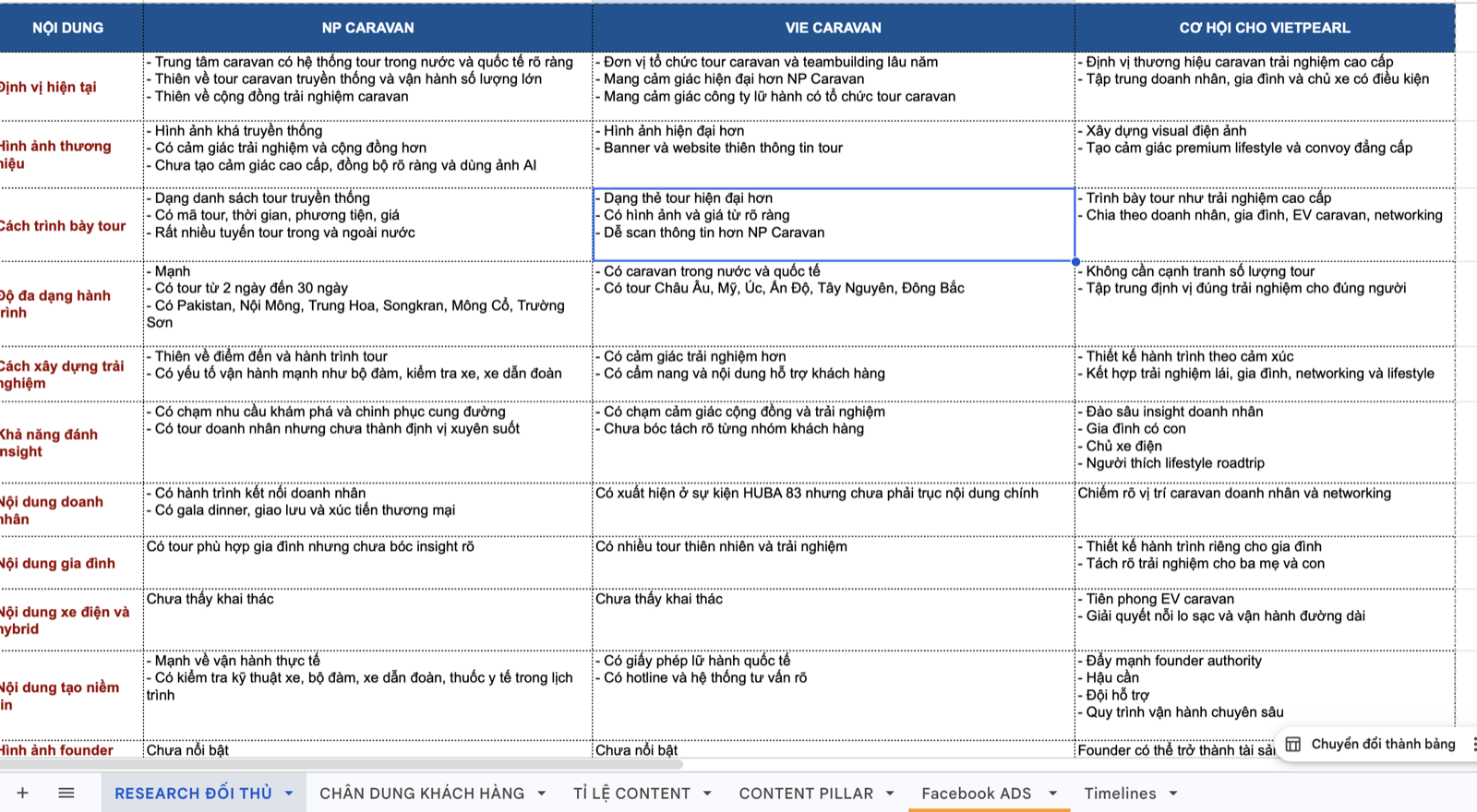1477x812 pixels.
Task: Select cell 'Dạng thẻ tour hiện đại hơn'
Action: [x=834, y=225]
